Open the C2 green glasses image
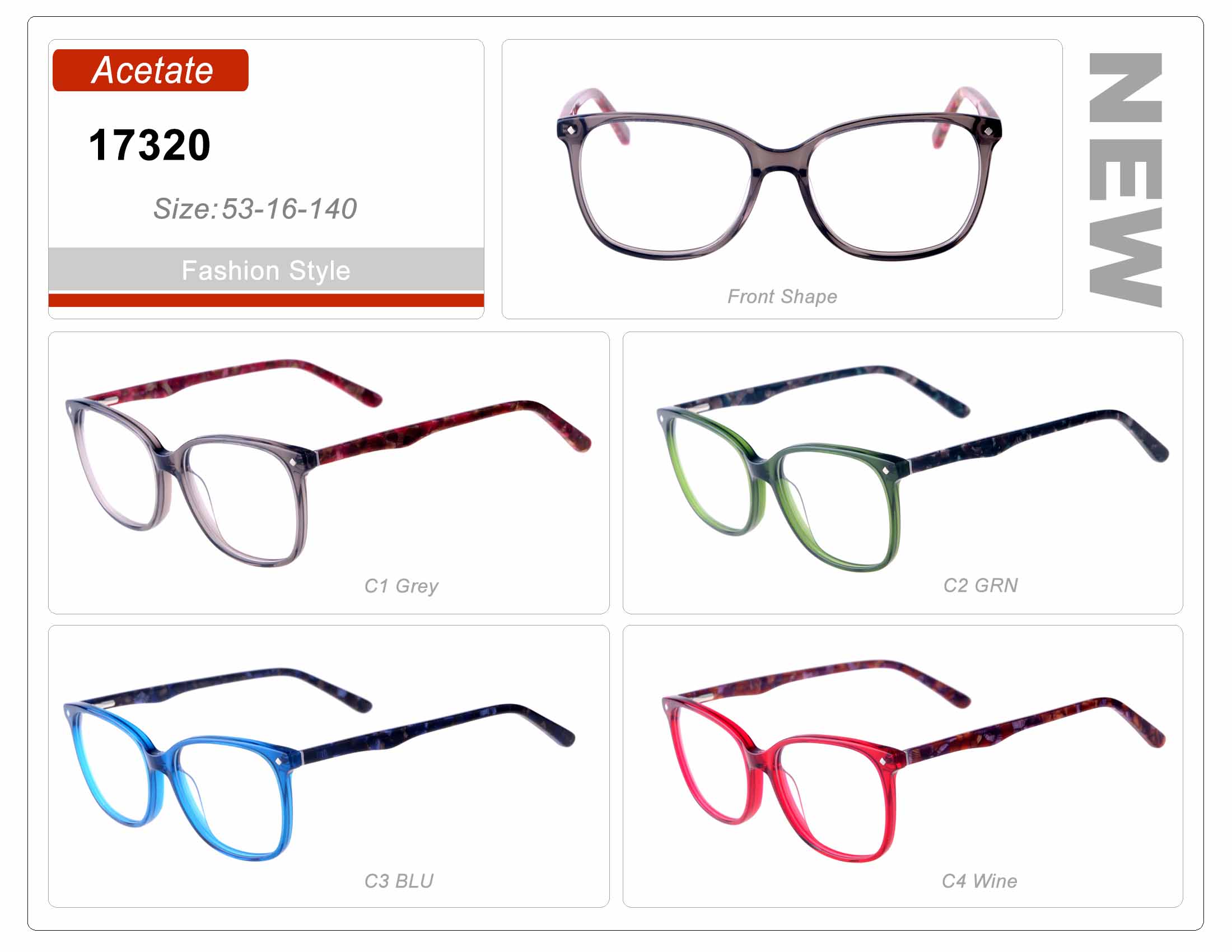1232x952 pixels. [913, 468]
